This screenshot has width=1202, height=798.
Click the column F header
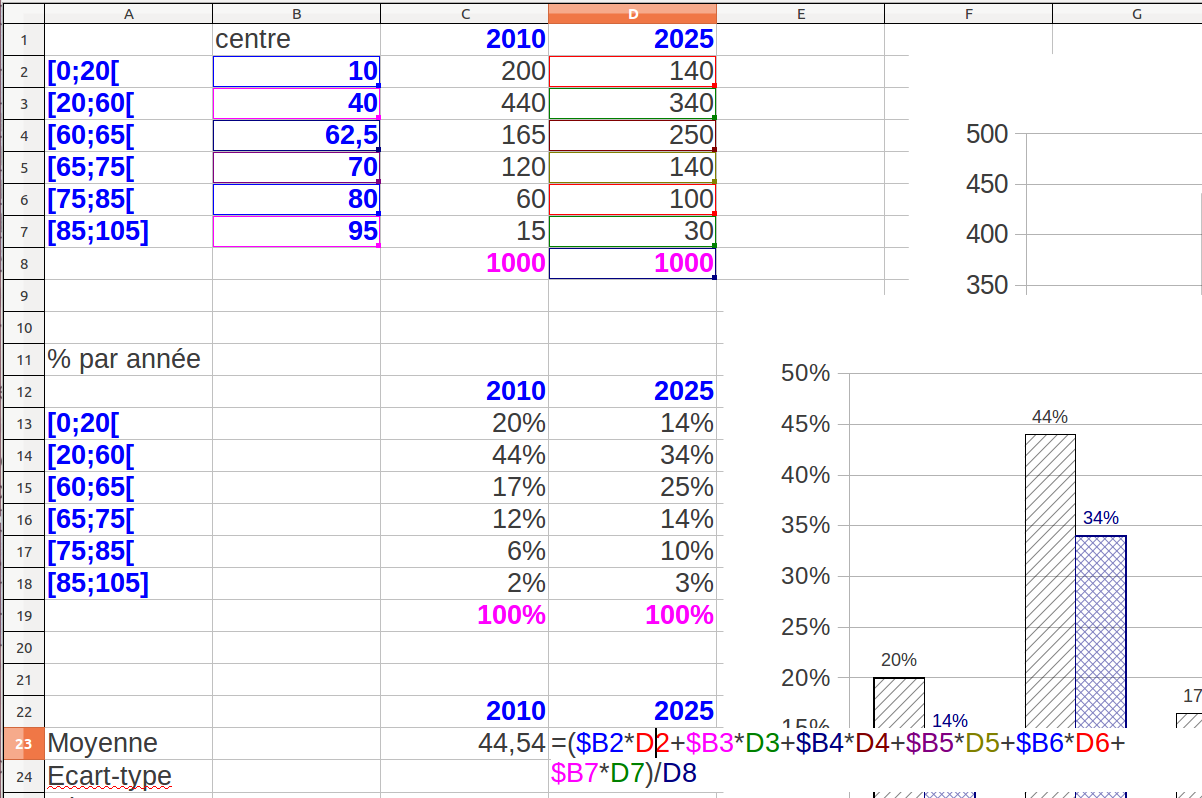coord(968,13)
